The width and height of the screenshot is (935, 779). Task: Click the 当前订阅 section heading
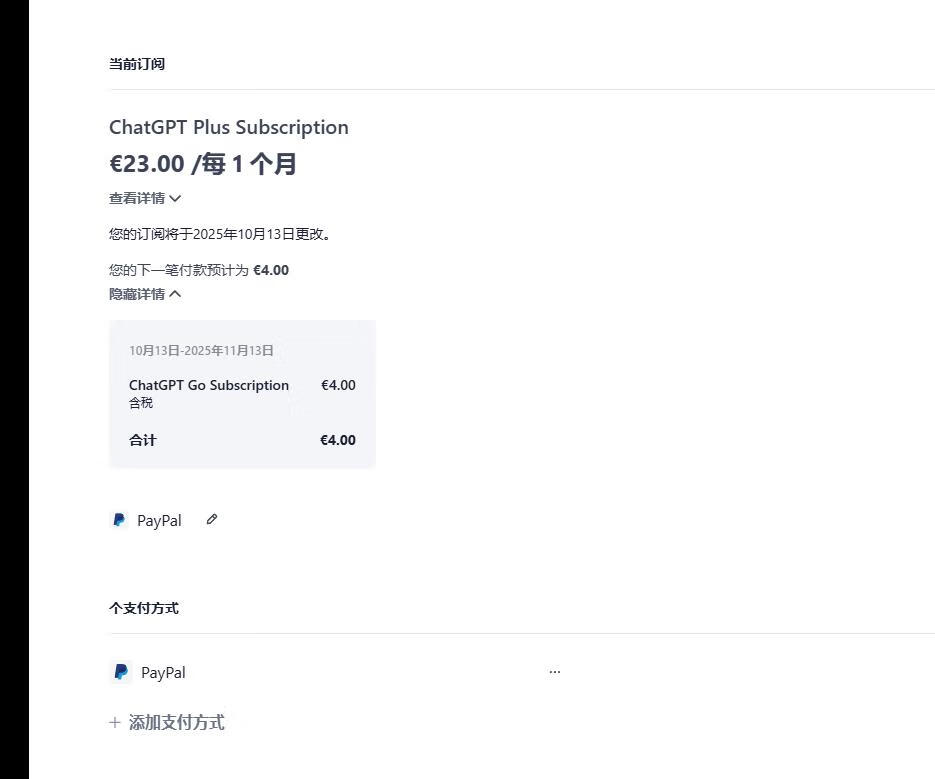click(x=137, y=64)
